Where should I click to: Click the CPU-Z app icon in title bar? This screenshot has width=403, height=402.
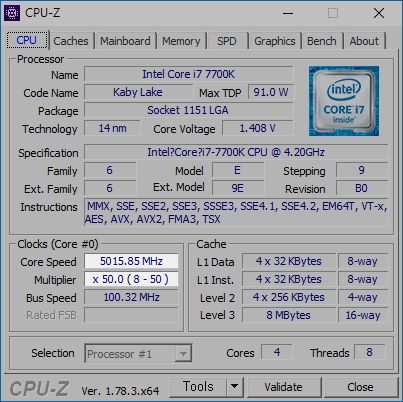pyautogui.click(x=12, y=13)
